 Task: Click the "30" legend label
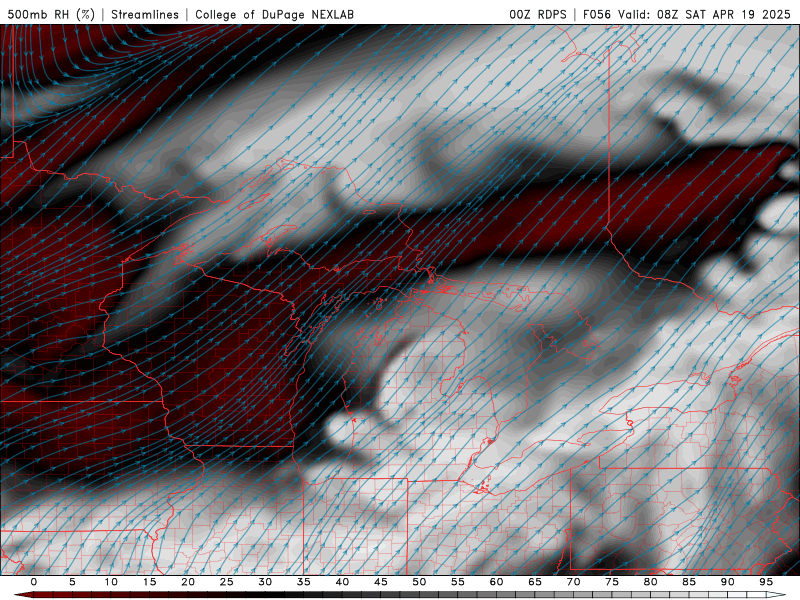coord(265,582)
